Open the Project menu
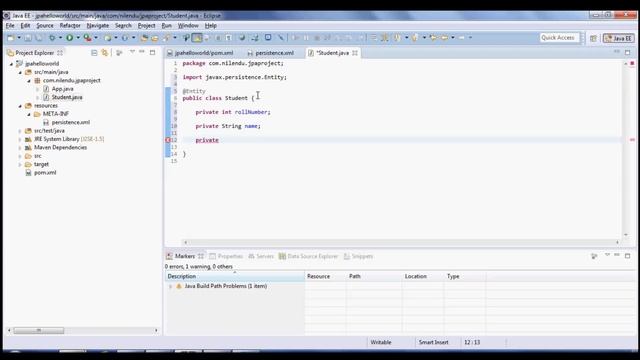Viewport: 640px width, 360px height. click(x=146, y=25)
